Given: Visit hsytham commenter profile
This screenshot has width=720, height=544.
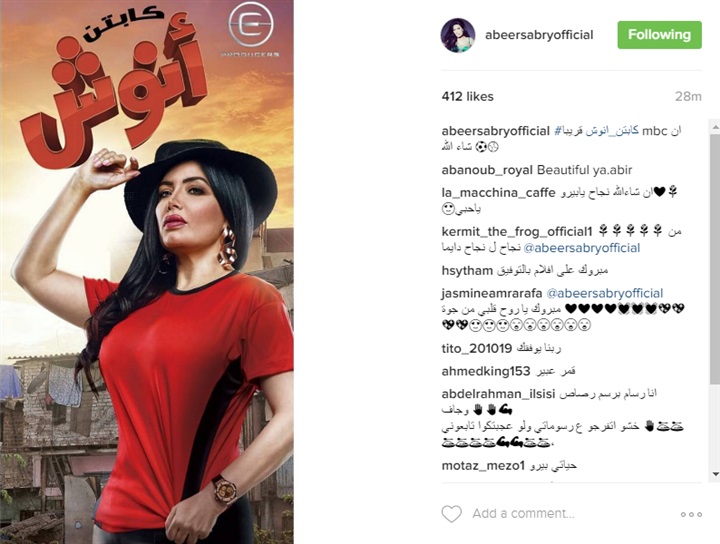Looking at the screenshot, I should [467, 271].
